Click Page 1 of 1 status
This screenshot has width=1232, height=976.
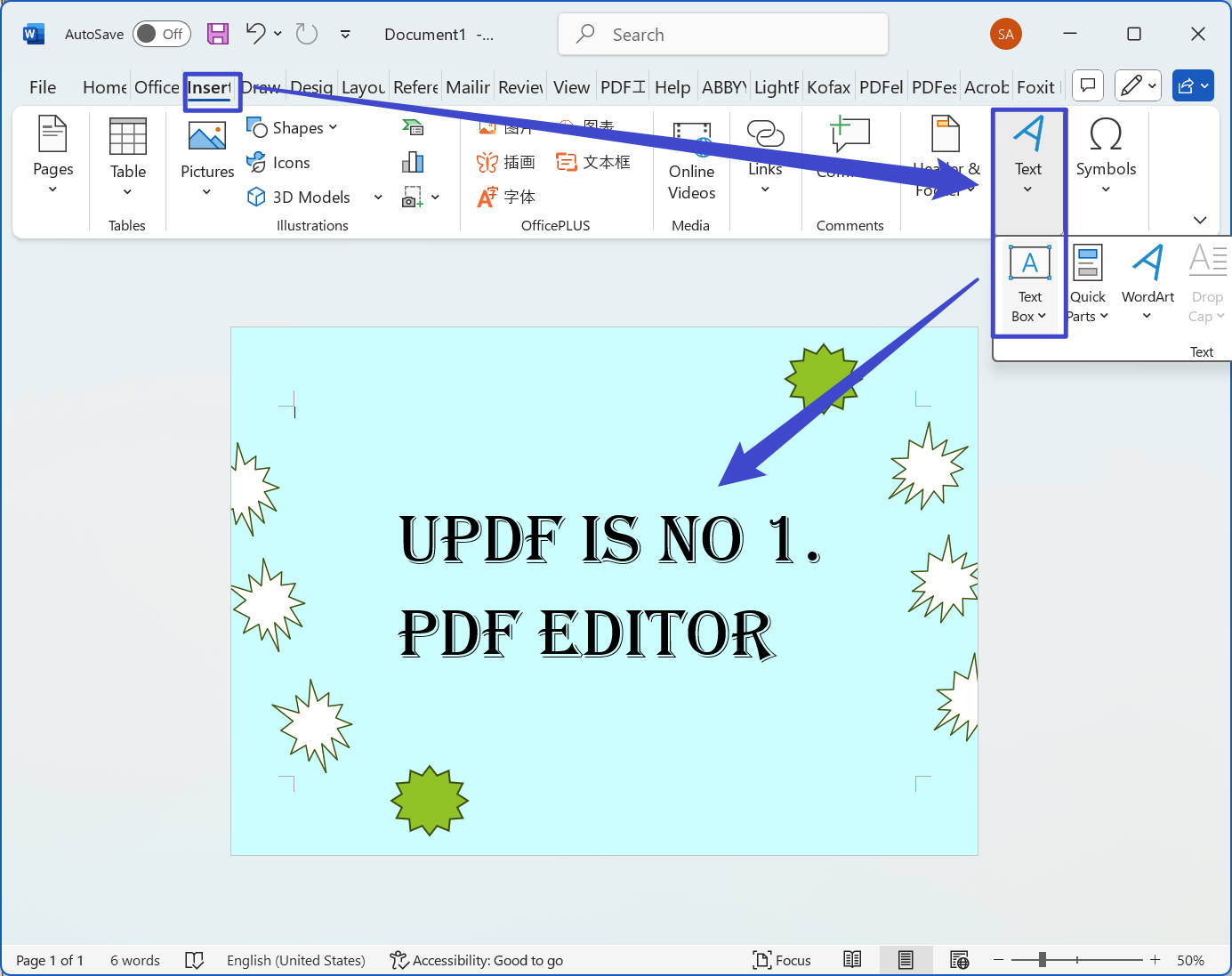tap(50, 960)
